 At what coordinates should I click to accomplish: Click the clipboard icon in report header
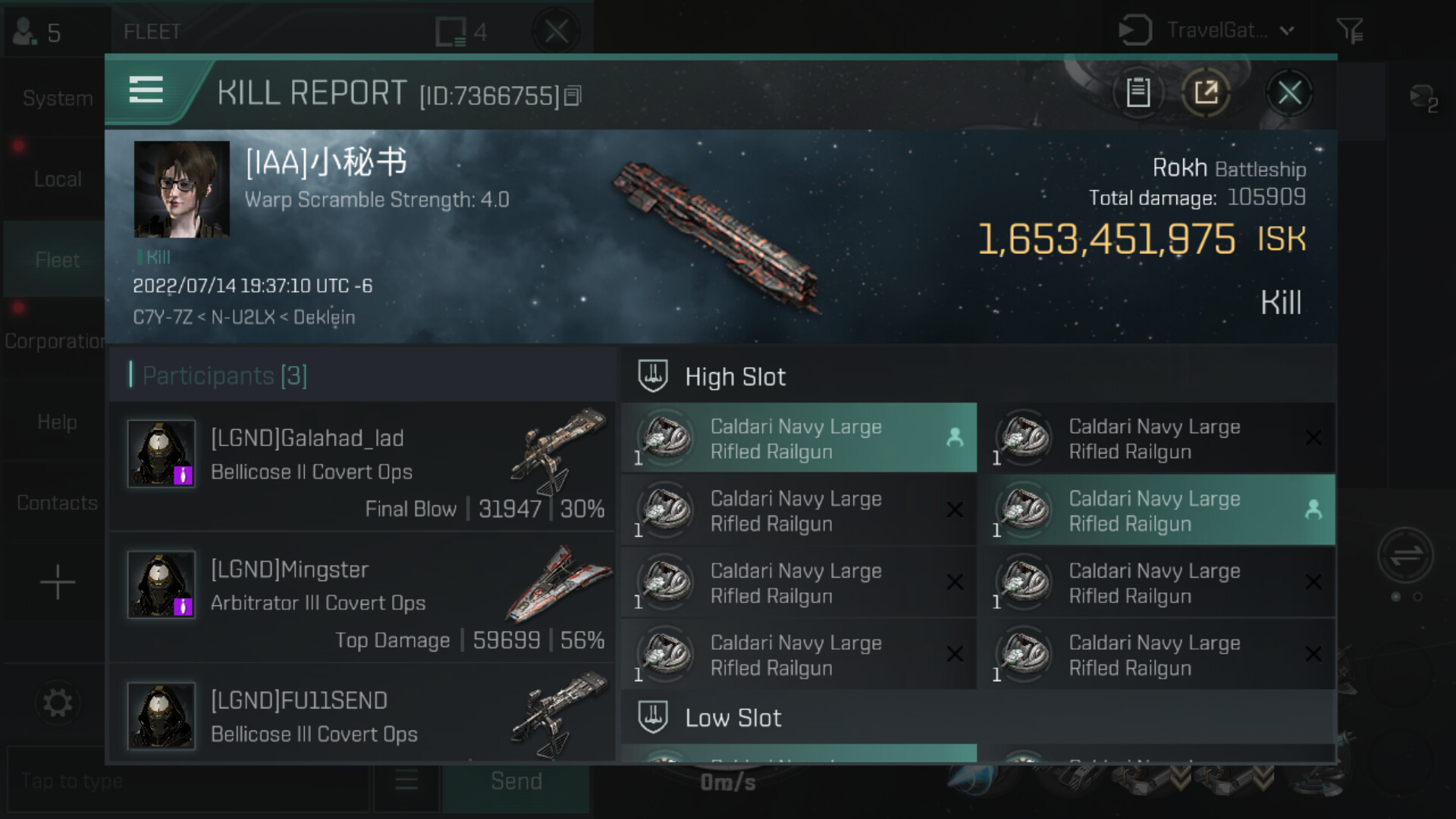[x=1137, y=93]
